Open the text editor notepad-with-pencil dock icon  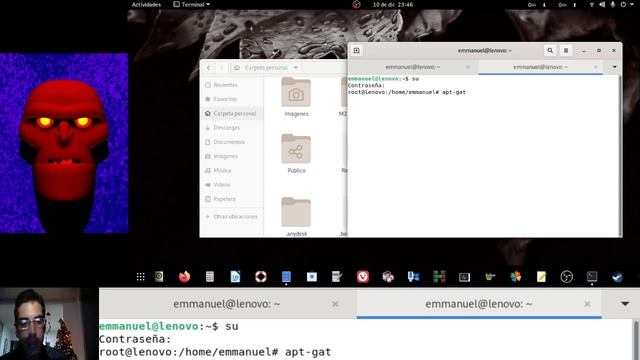pos(337,277)
